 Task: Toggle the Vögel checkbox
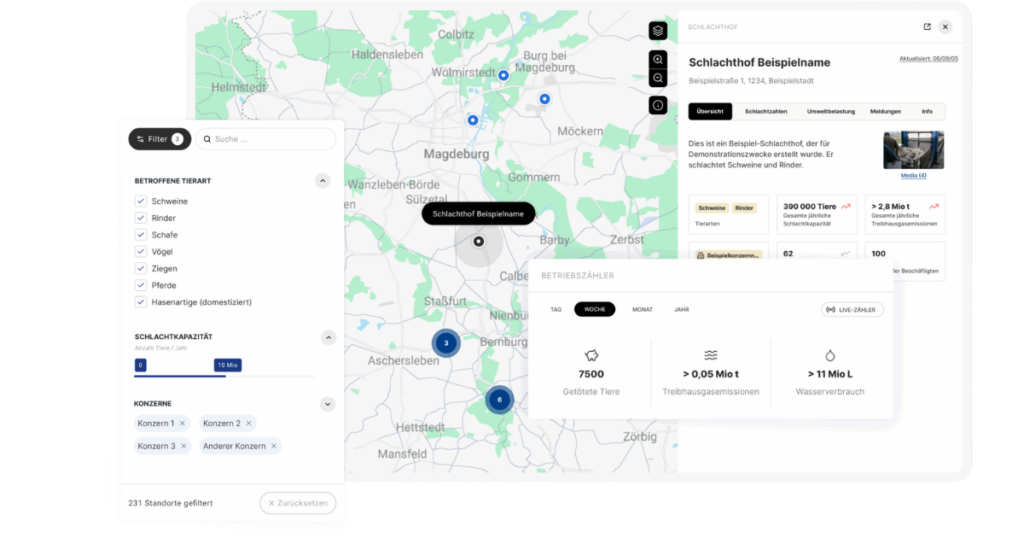141,252
